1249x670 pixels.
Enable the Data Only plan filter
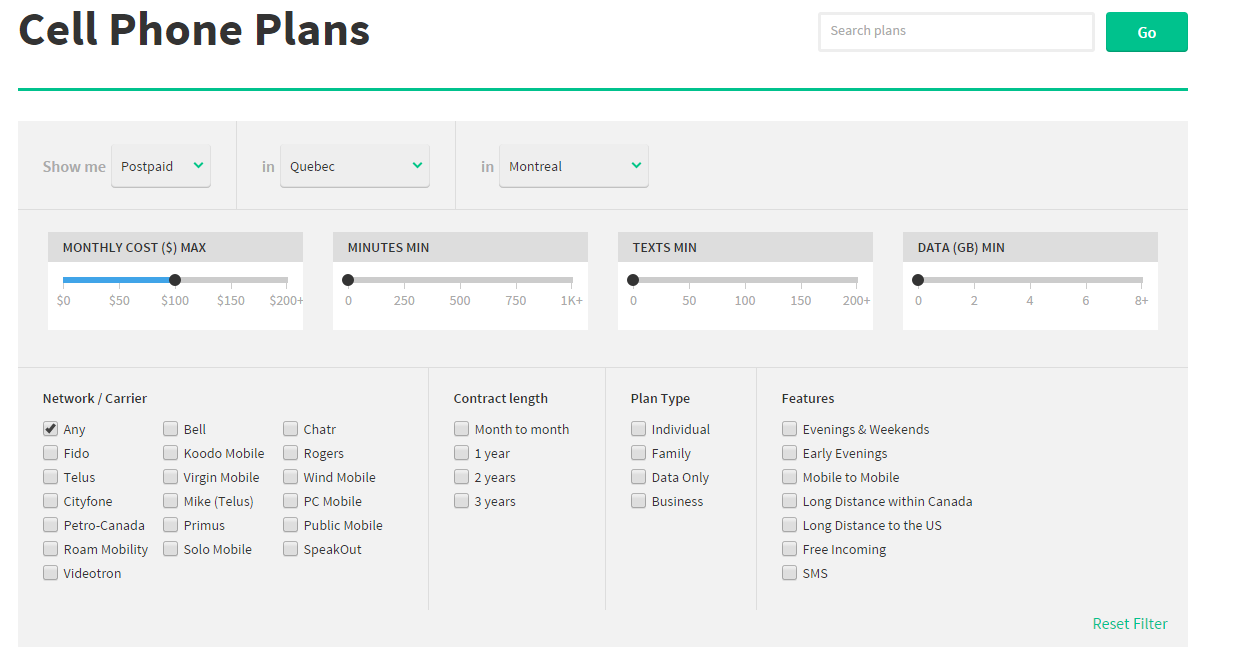pyautogui.click(x=638, y=477)
